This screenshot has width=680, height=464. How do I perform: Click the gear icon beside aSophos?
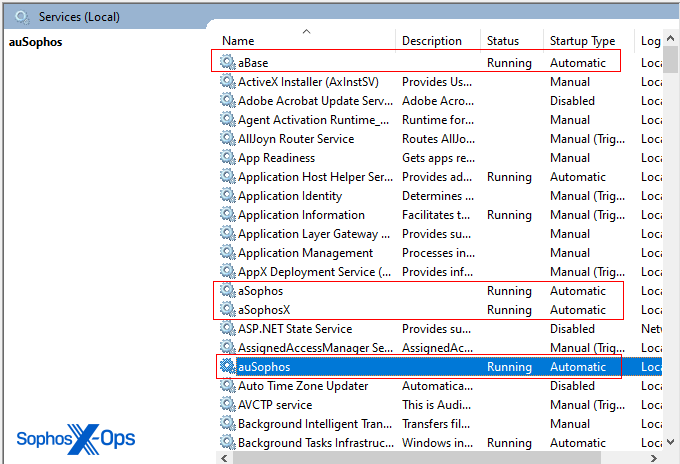[228, 291]
